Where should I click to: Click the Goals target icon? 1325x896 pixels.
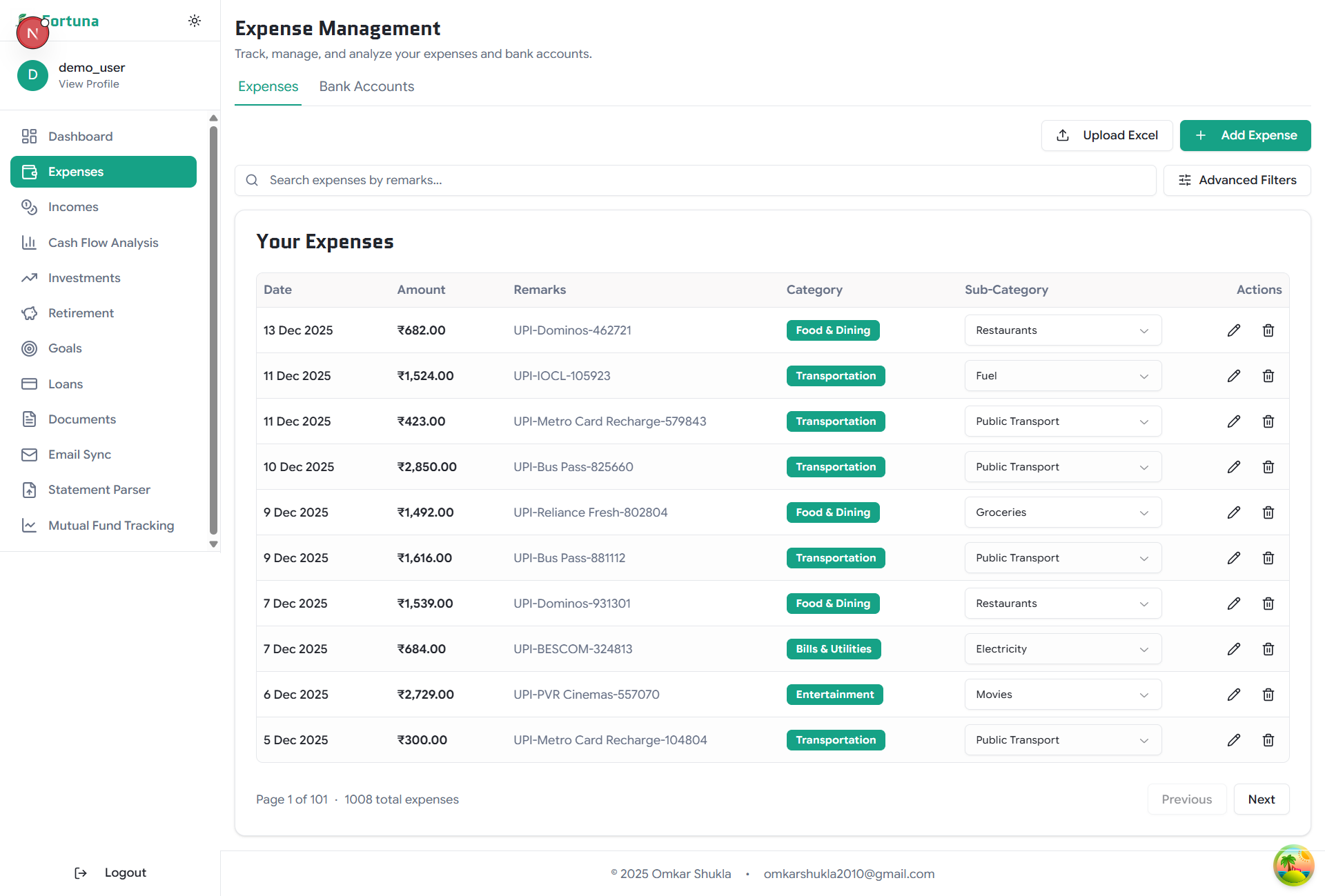point(30,348)
